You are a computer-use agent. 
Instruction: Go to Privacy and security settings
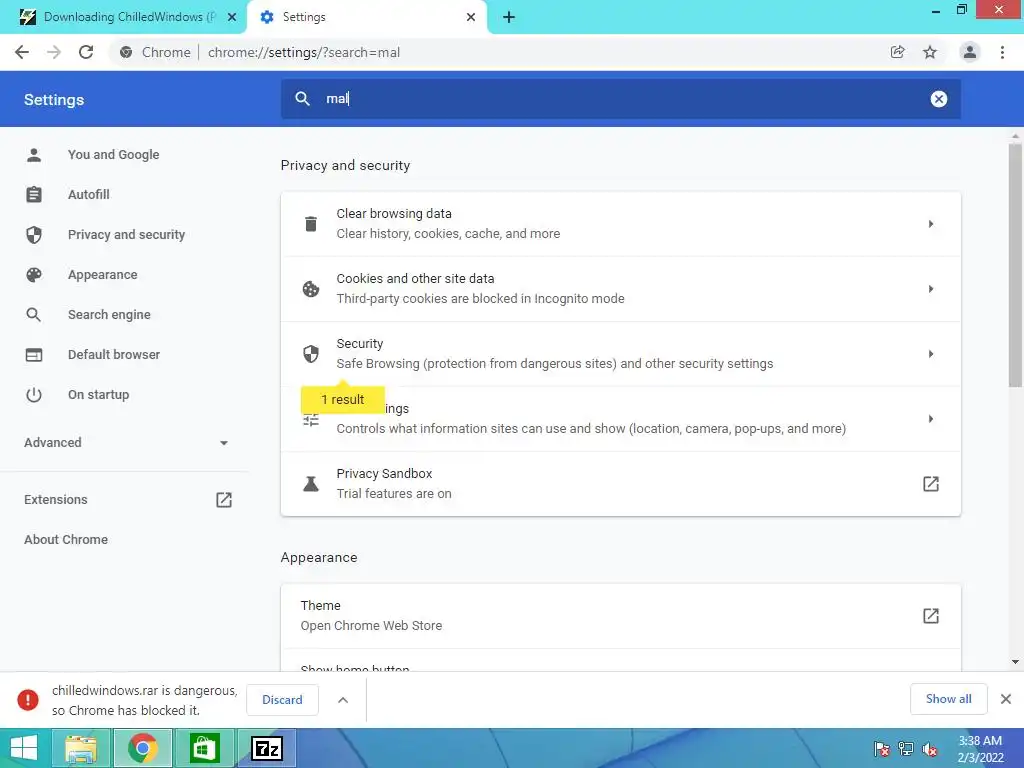[x=126, y=234]
